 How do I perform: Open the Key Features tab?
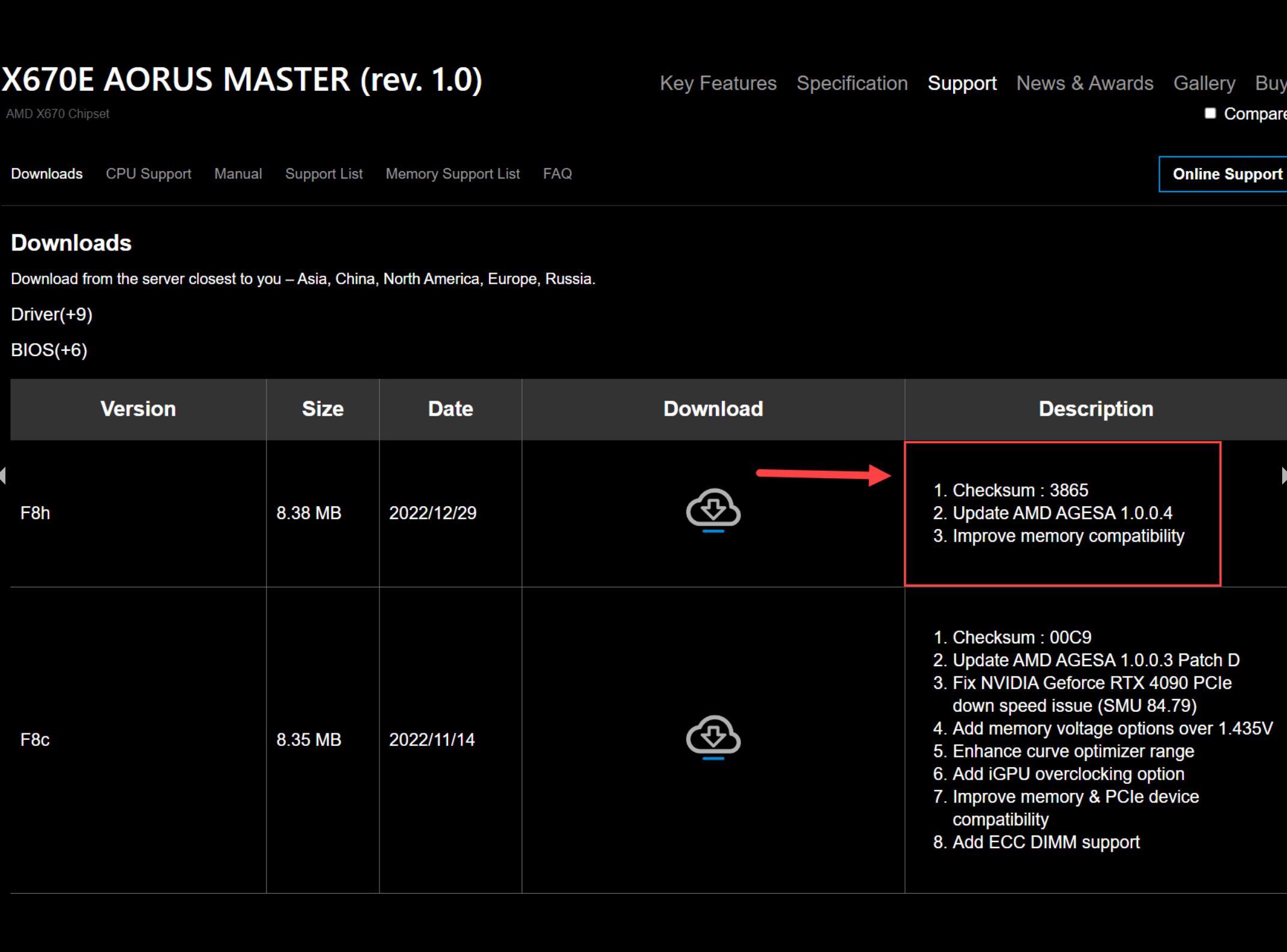[718, 83]
